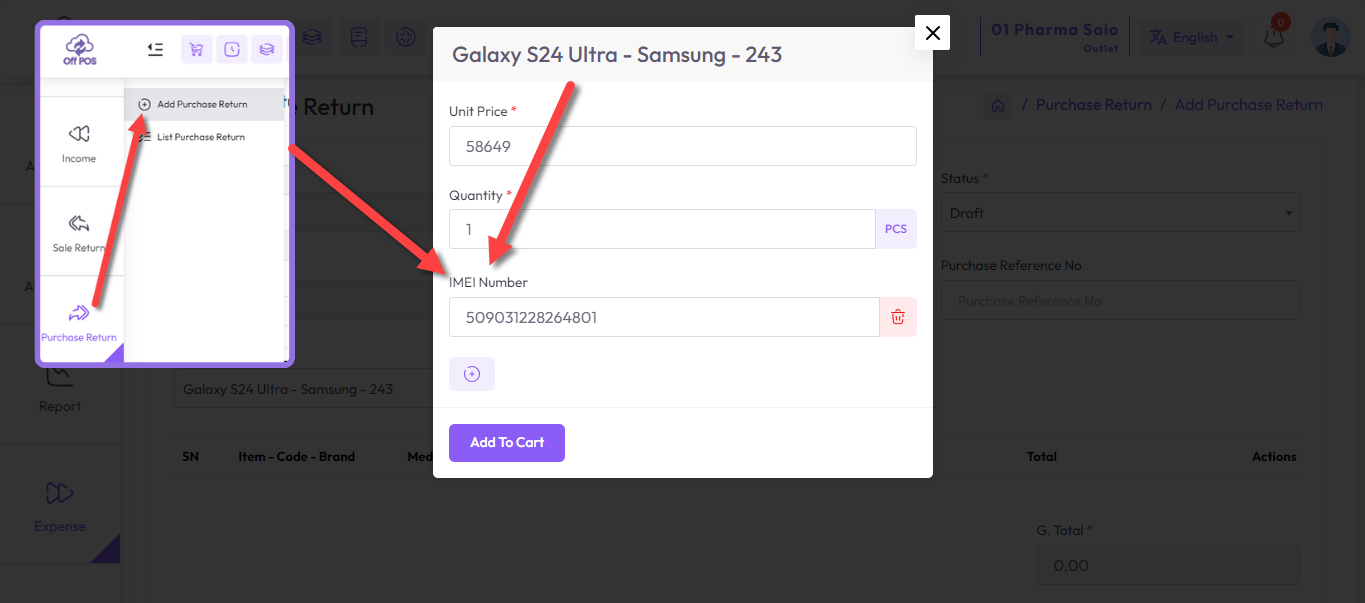The height and width of the screenshot is (603, 1365).
Task: Delete the IMEI number row with trash icon
Action: coord(898,318)
